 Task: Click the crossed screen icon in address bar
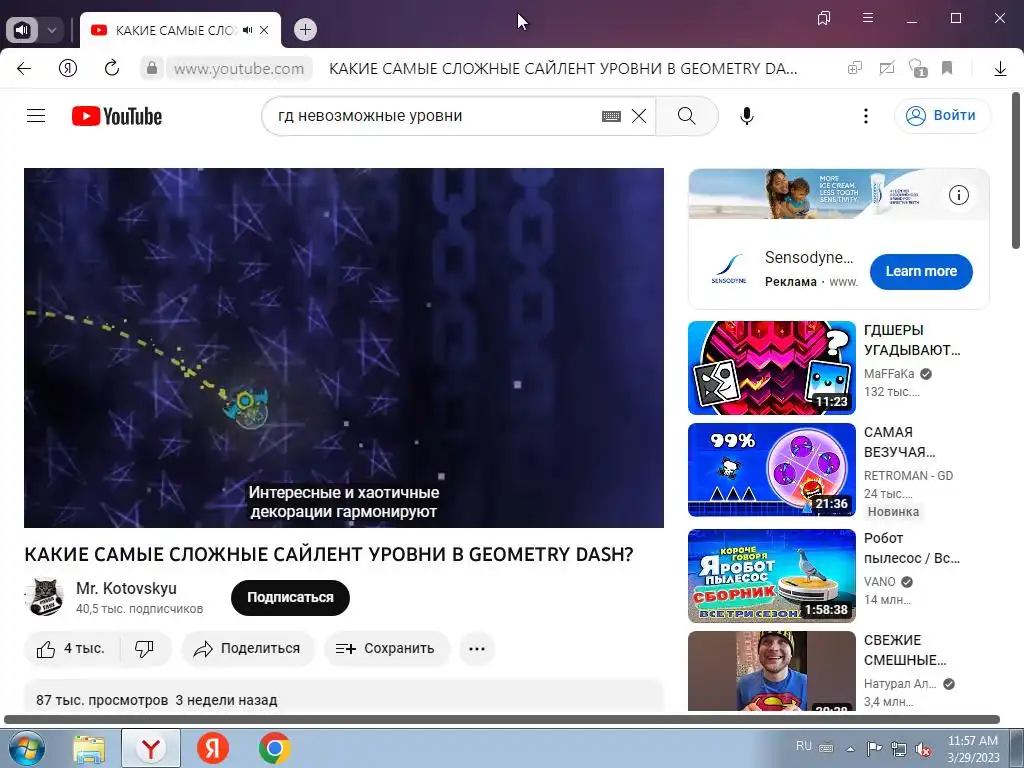(x=886, y=68)
